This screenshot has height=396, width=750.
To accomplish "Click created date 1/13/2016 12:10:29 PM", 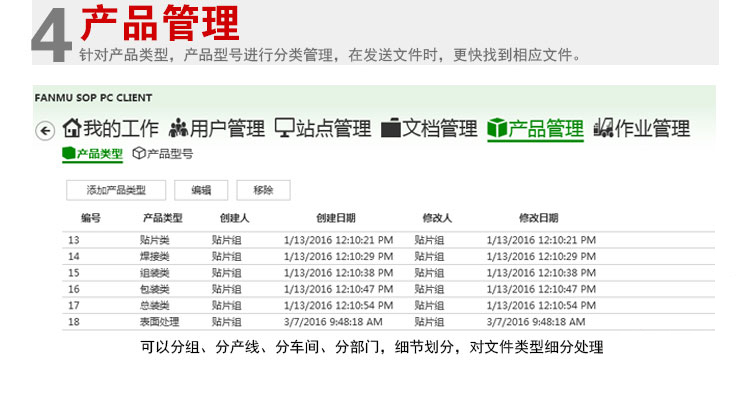I will pyautogui.click(x=339, y=256).
